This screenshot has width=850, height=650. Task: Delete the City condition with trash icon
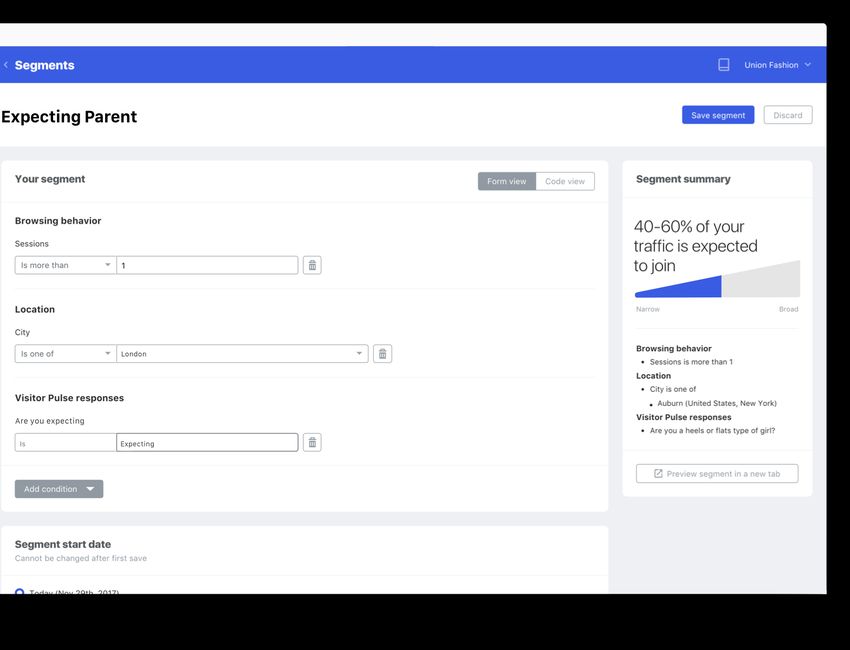pos(382,353)
